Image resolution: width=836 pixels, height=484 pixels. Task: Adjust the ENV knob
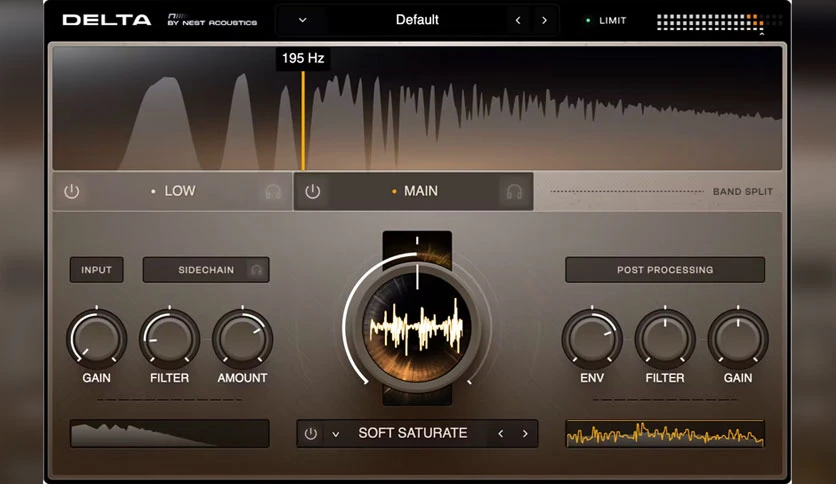[592, 338]
